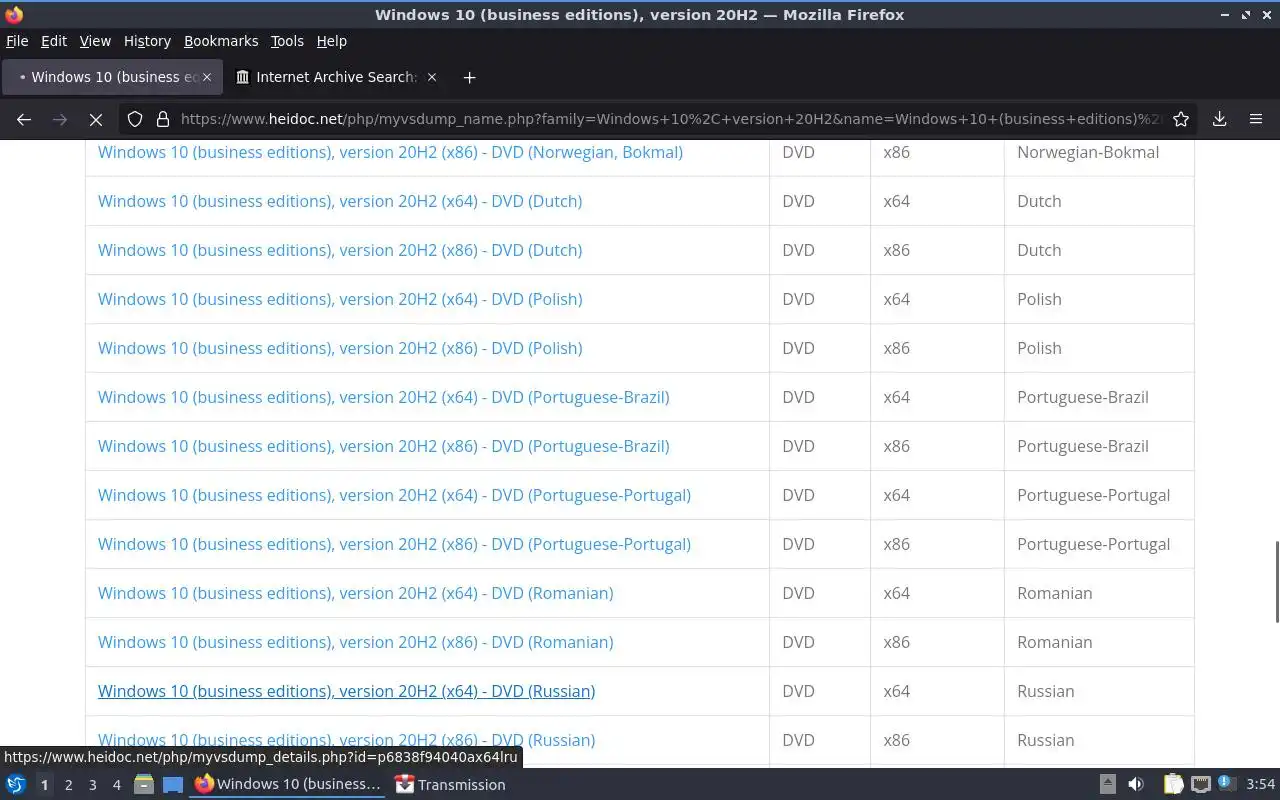
Task: Open the x64 Polish DVD link
Action: tap(340, 299)
